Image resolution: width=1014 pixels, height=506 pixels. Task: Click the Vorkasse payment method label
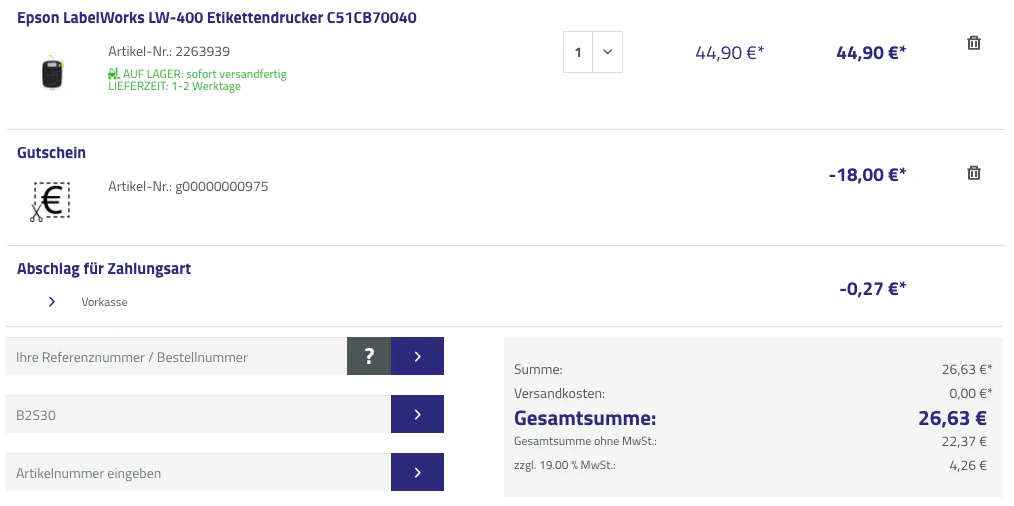(104, 302)
